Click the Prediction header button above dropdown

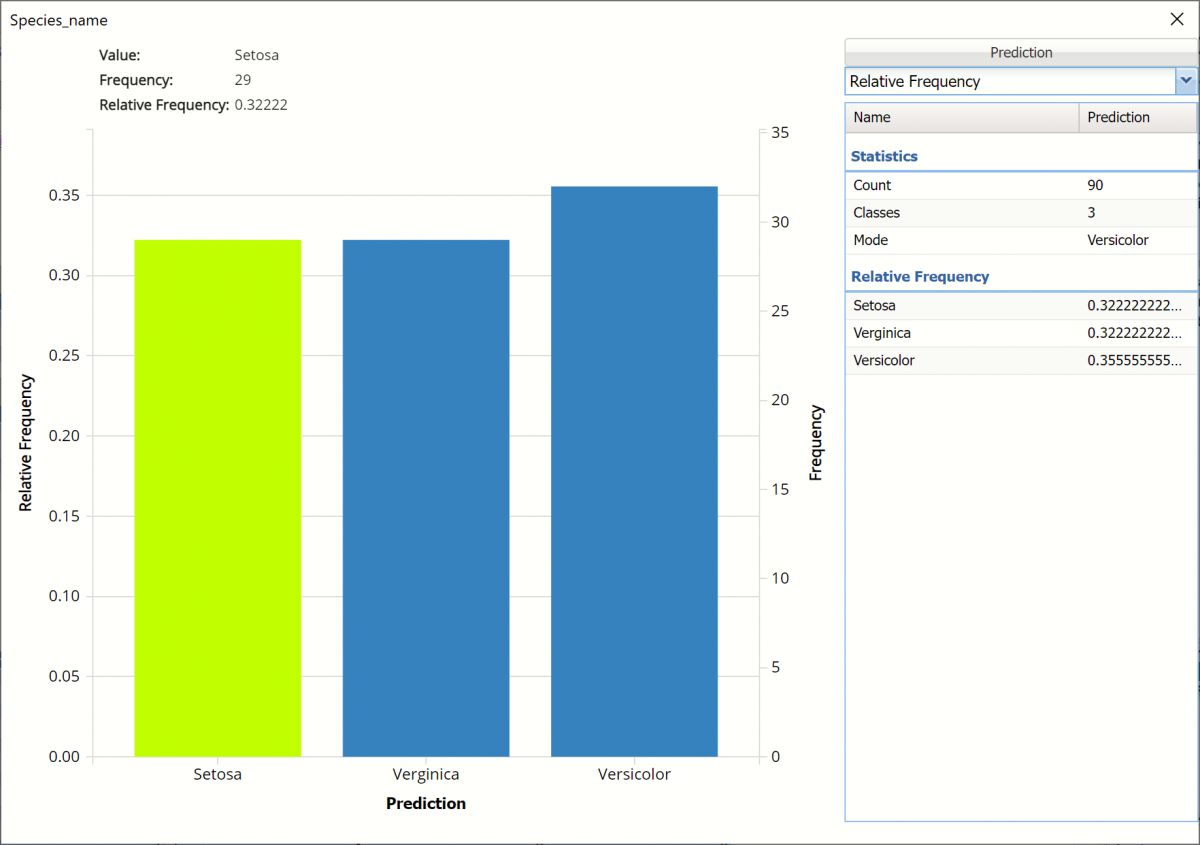(x=1020, y=53)
